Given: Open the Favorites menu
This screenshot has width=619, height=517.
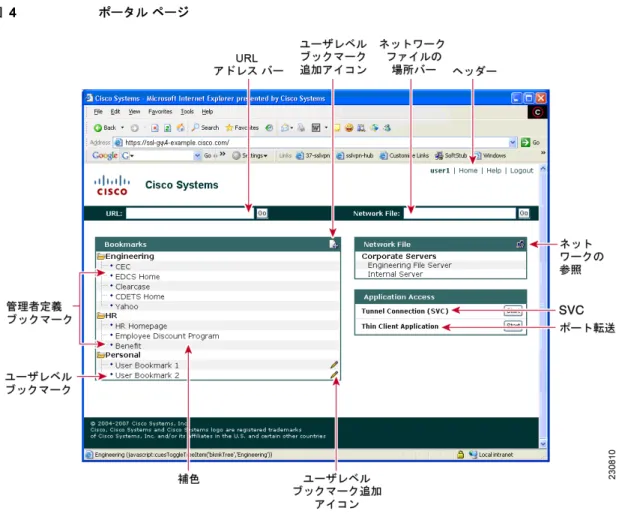Looking at the screenshot, I should [160, 112].
